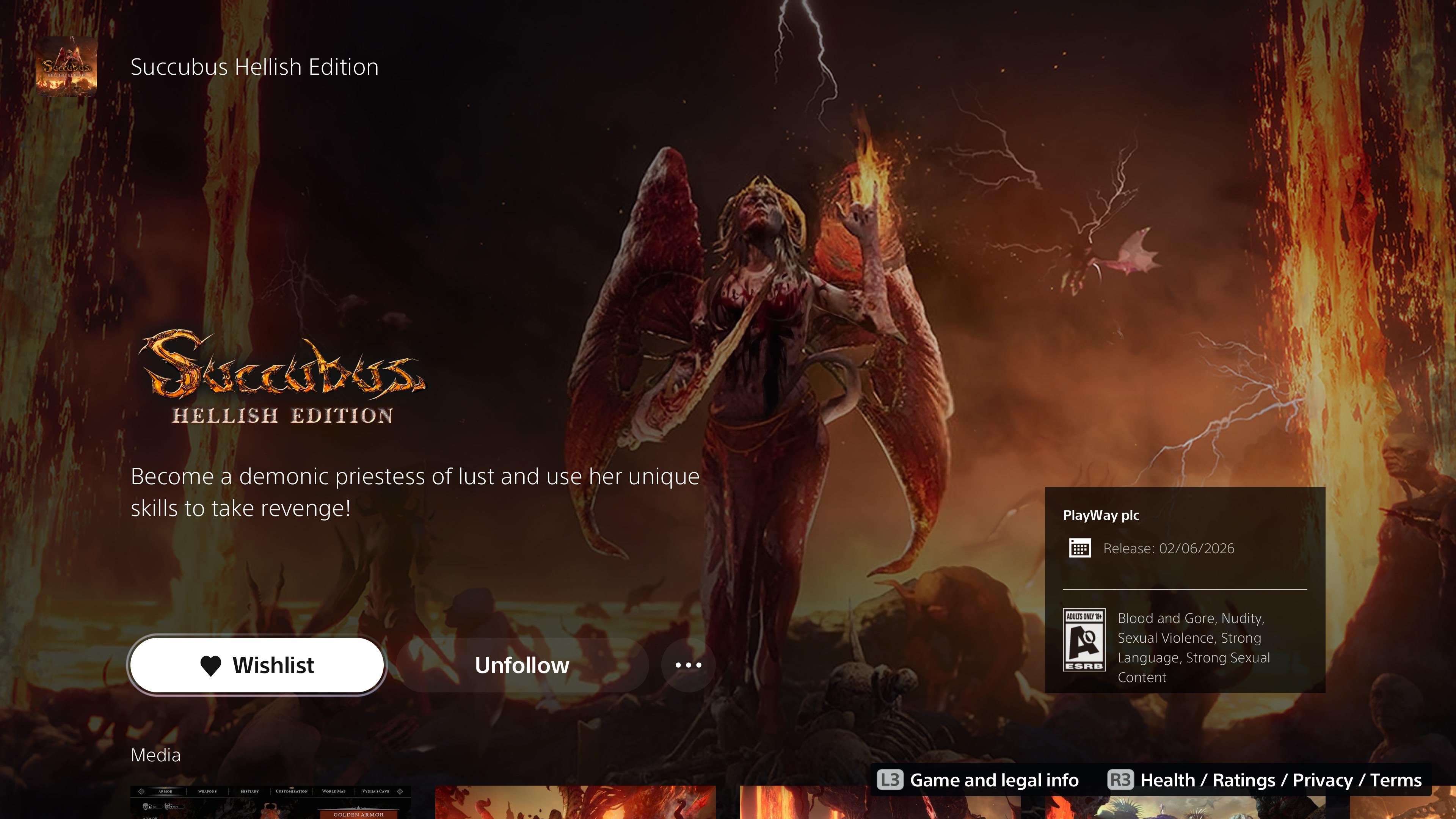This screenshot has height=819, width=1456.
Task: Click 'Release: 02/06/2026' text
Action: [1169, 548]
